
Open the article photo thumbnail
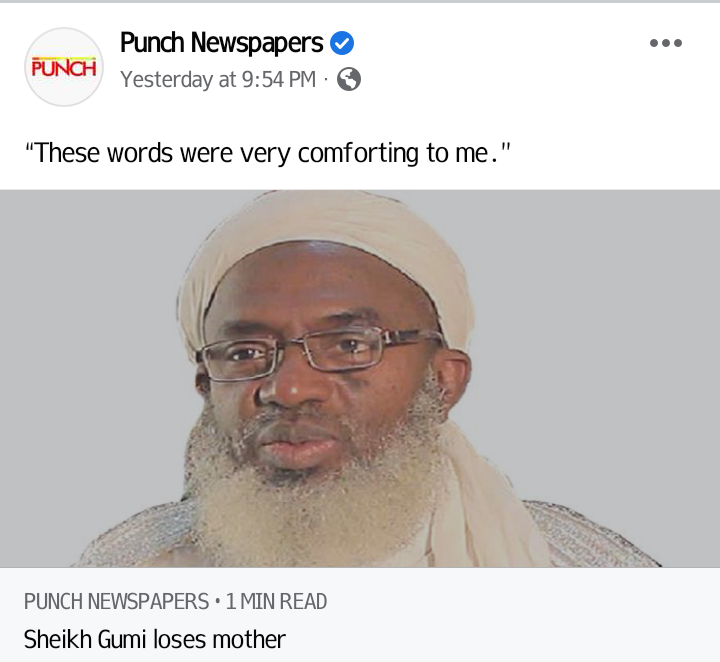[x=360, y=379]
